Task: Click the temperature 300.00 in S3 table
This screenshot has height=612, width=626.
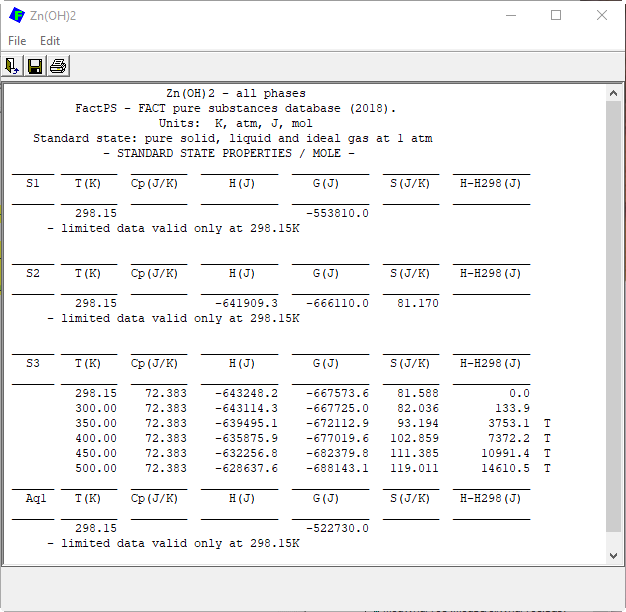Action: pos(96,408)
